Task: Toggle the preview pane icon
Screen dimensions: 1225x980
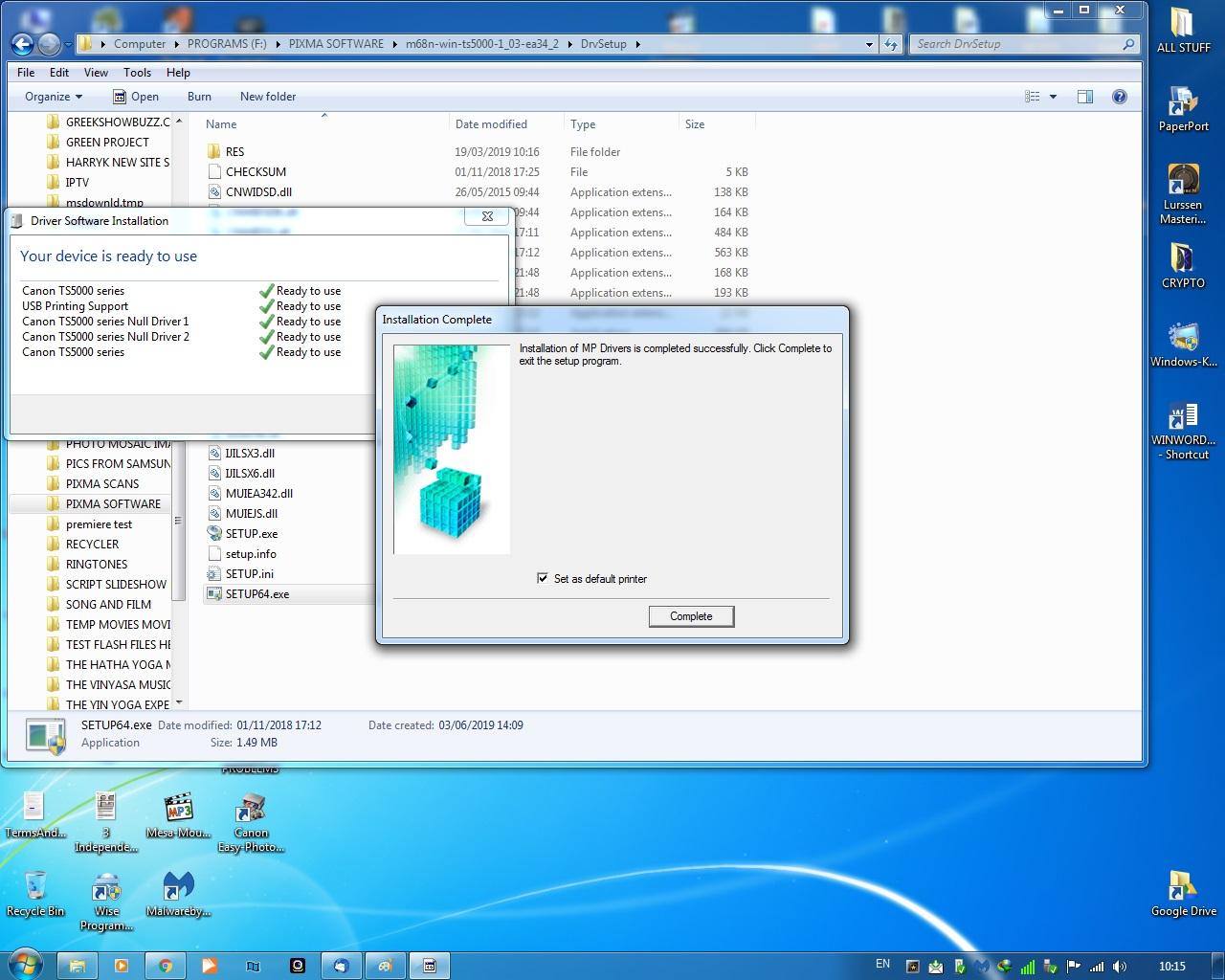Action: tap(1084, 97)
